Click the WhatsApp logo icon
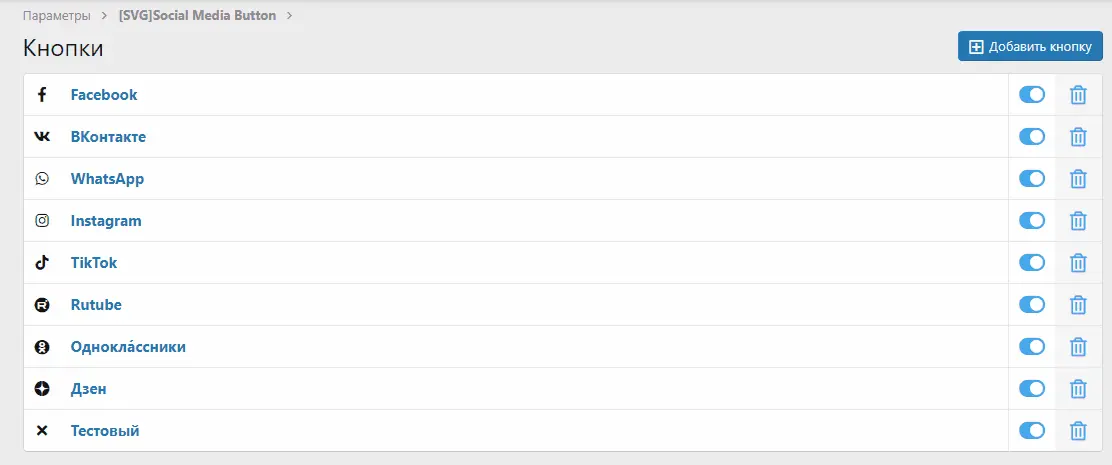The image size is (1112, 465). click(42, 179)
